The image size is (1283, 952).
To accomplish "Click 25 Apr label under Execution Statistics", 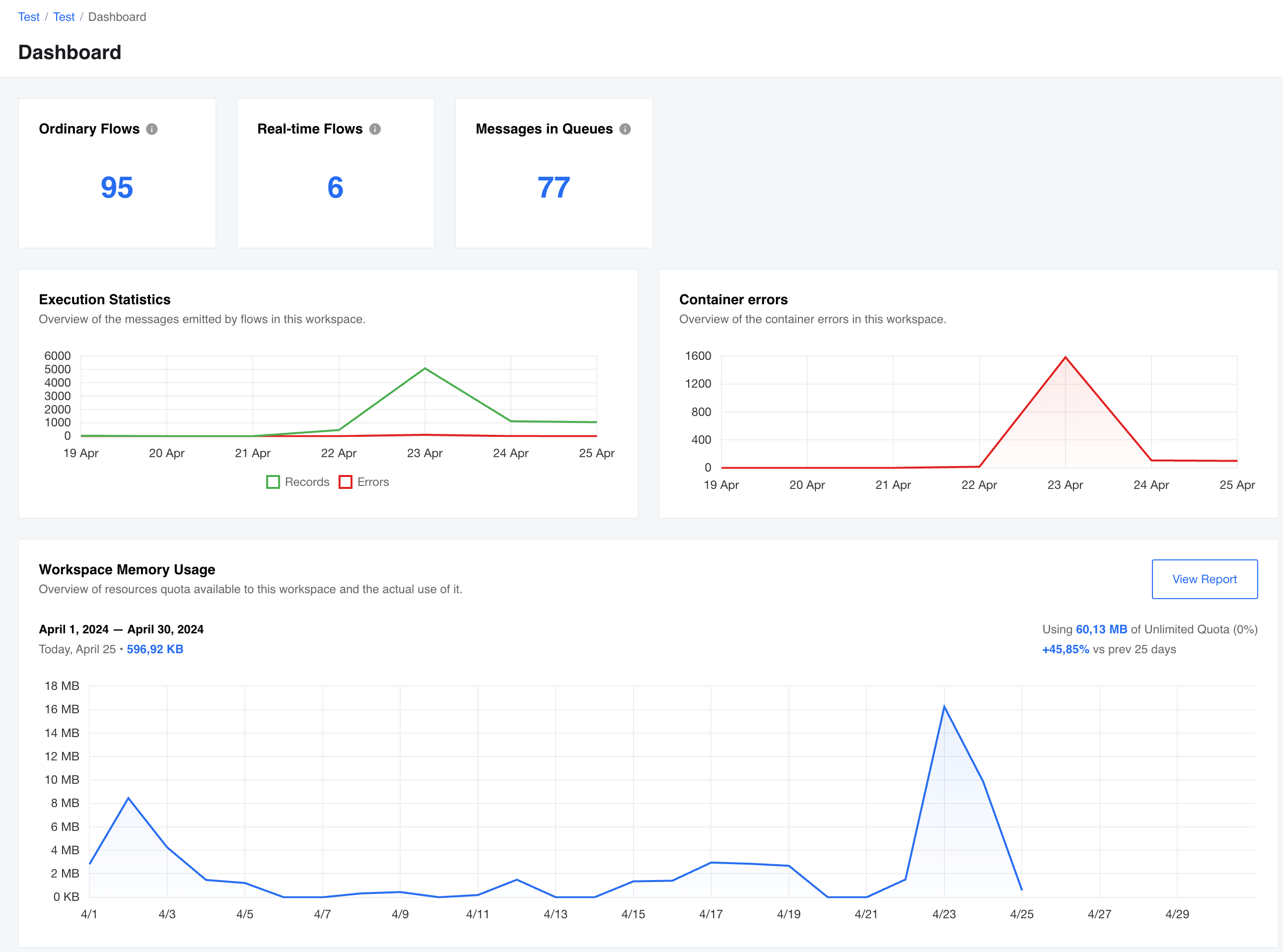I will pyautogui.click(x=596, y=453).
